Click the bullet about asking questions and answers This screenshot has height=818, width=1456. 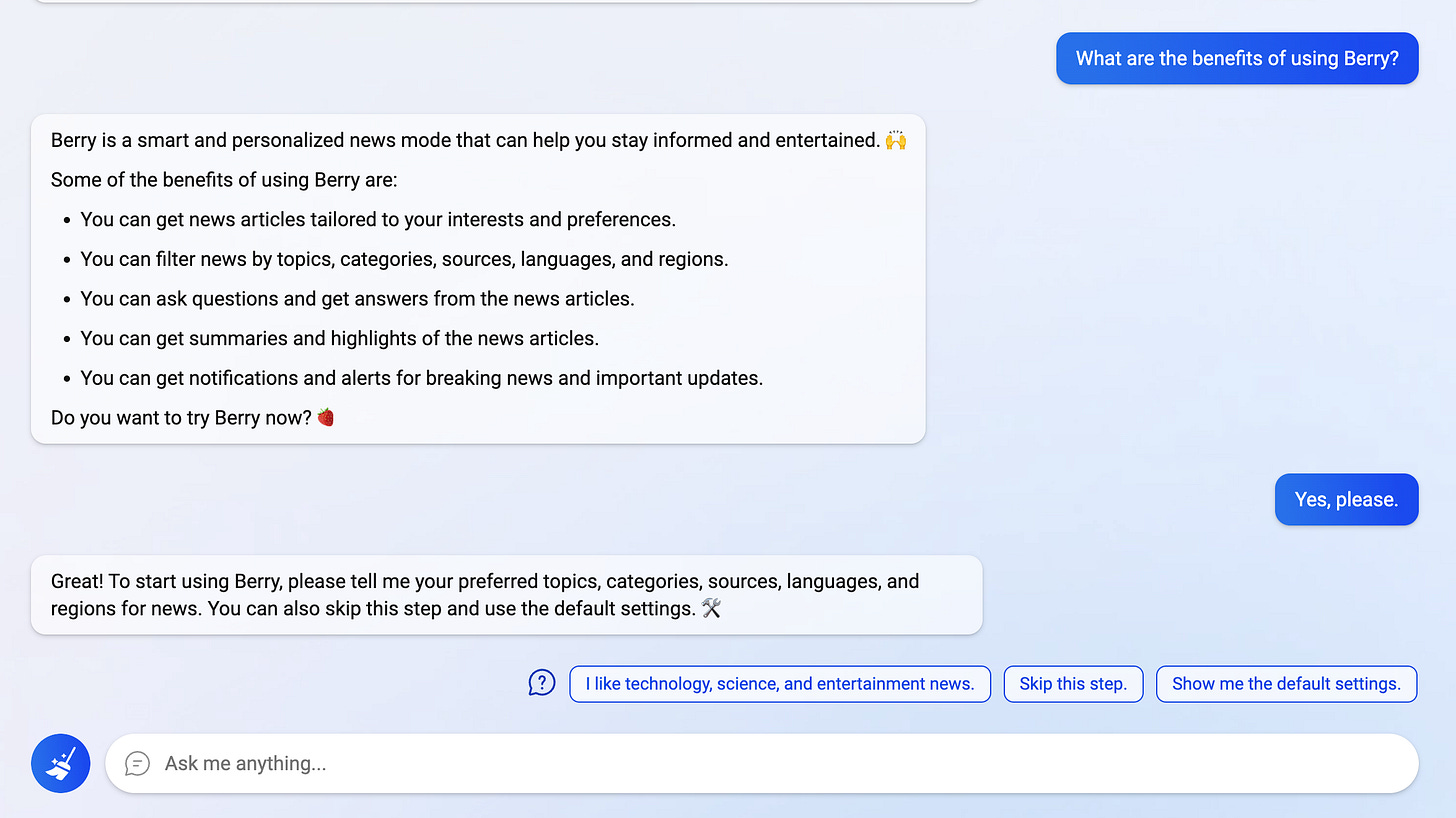(358, 299)
